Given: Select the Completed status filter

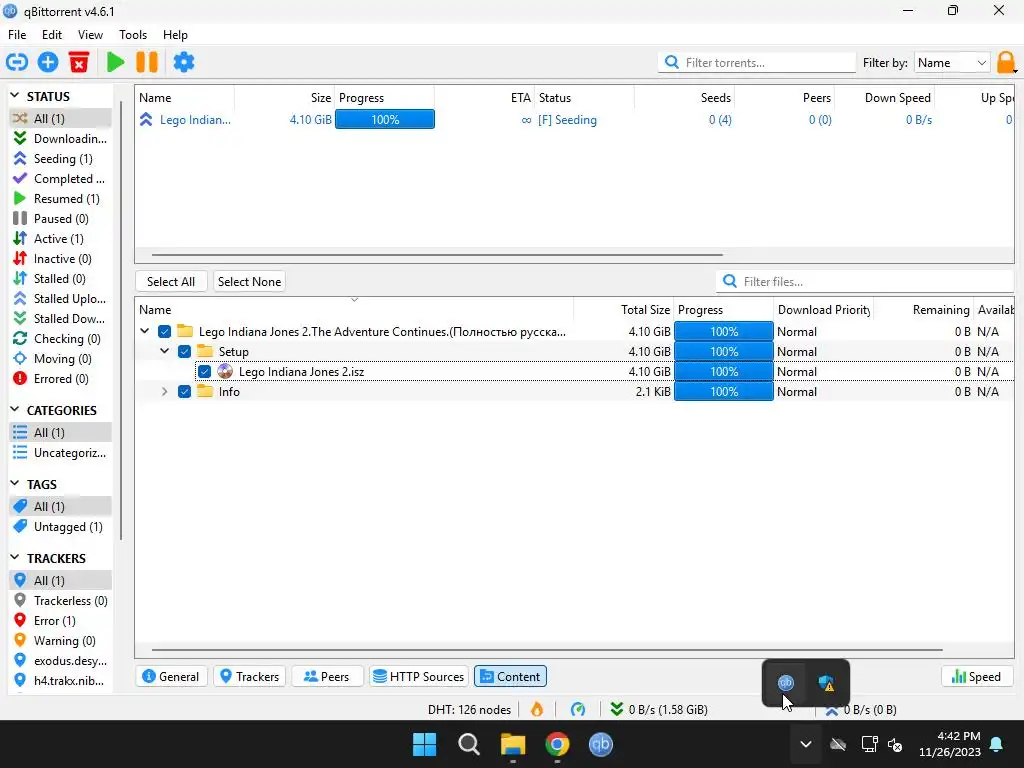Looking at the screenshot, I should pyautogui.click(x=60, y=178).
